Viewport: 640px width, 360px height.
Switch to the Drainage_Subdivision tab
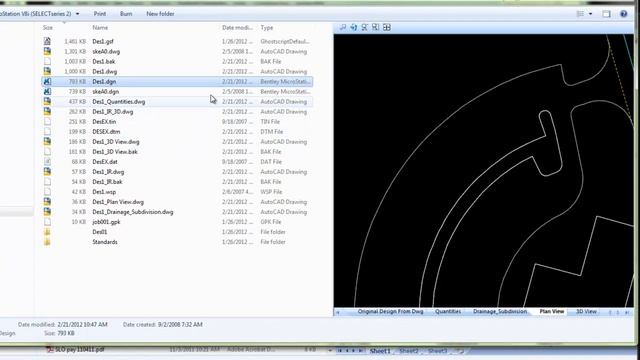[500, 311]
